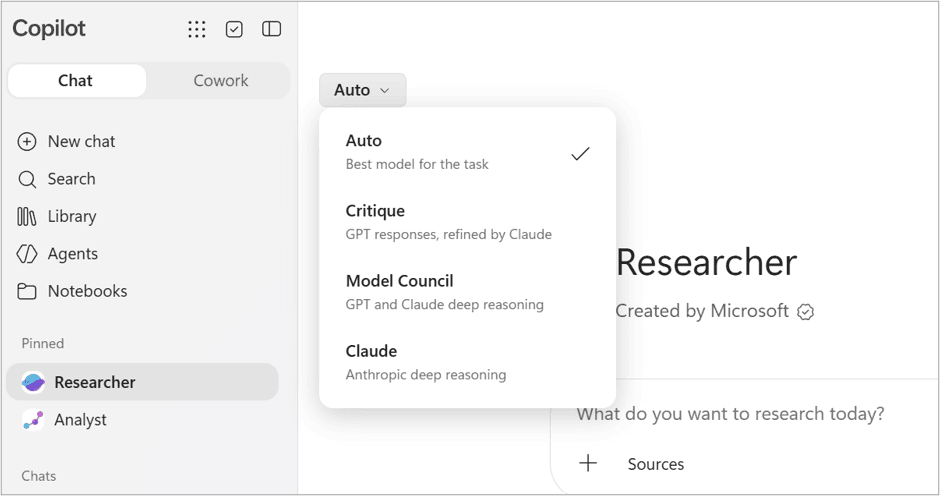
Task: Click the Sources button
Action: tap(655, 464)
